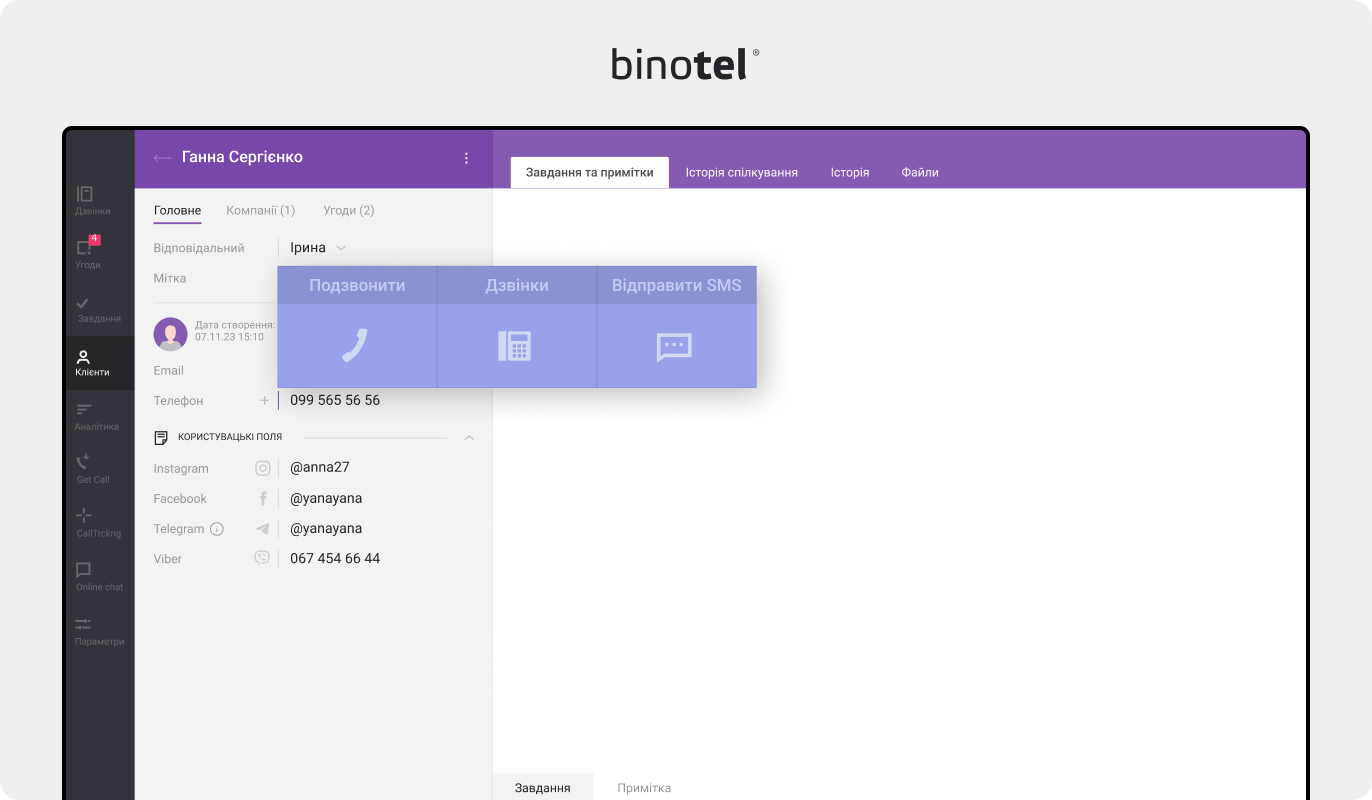
Task: Click the Facebook icon in custom fields
Action: (263, 498)
